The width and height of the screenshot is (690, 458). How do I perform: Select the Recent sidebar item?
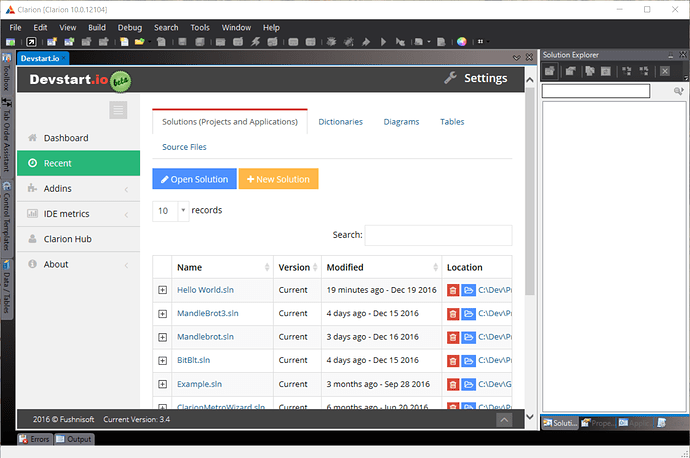pos(78,163)
